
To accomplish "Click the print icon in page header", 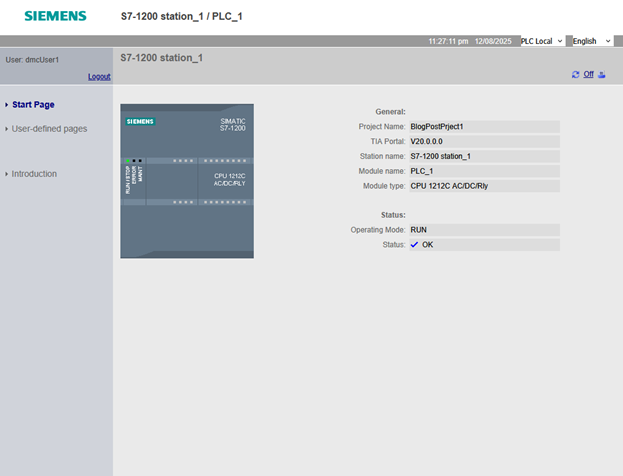I will pos(602,75).
